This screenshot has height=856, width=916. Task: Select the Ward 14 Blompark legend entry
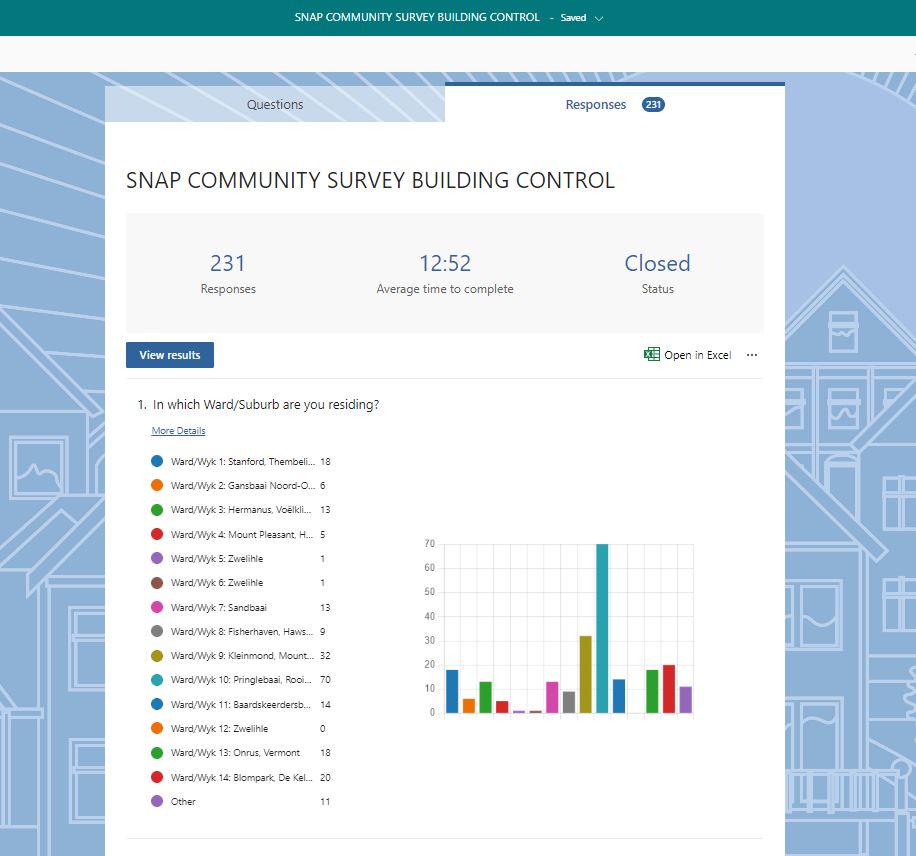pyautogui.click(x=242, y=777)
